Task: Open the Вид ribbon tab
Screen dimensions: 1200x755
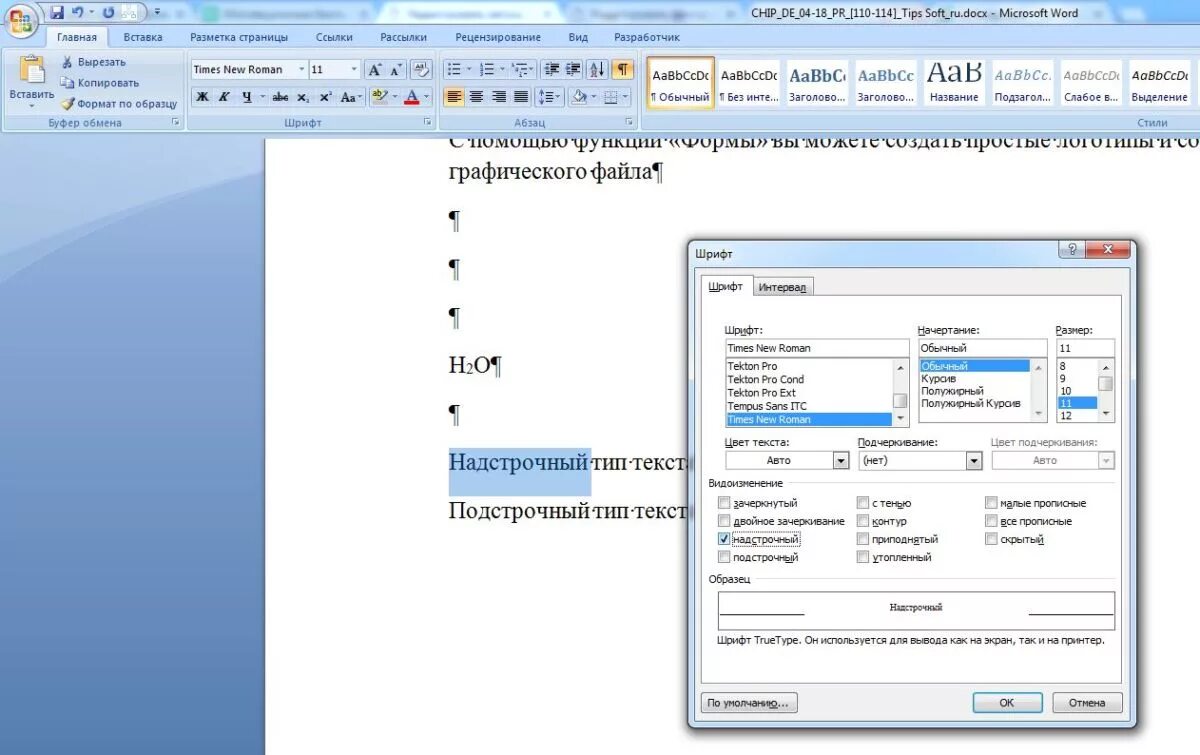Action: (578, 37)
